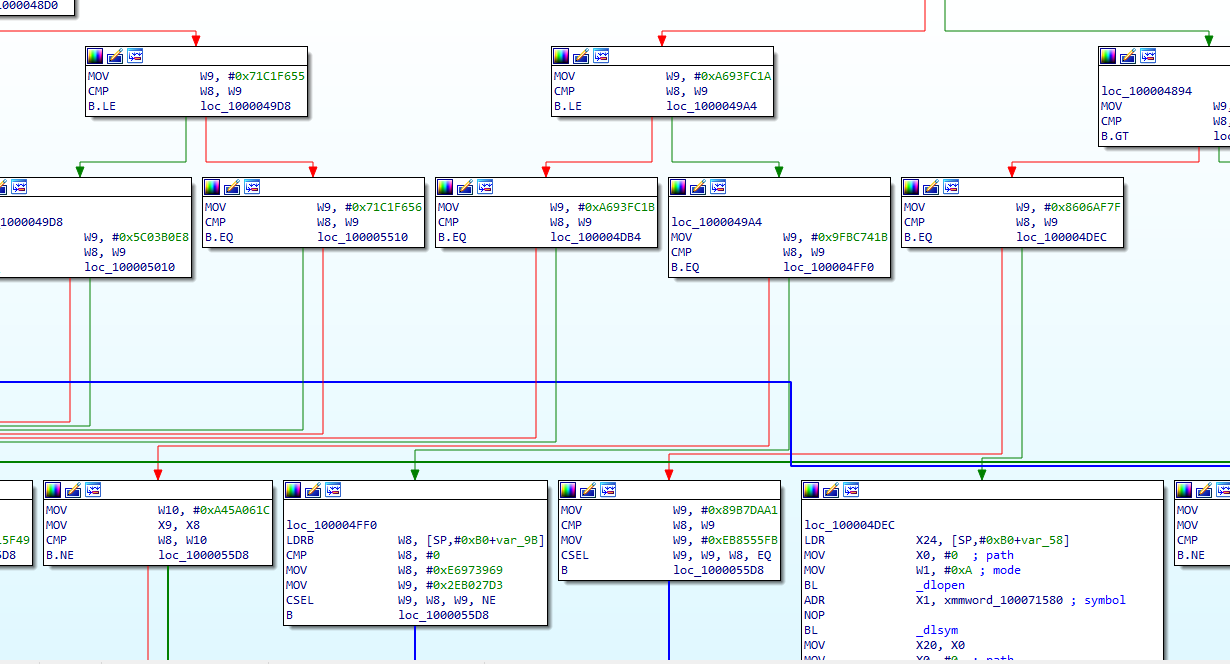Image resolution: width=1230 pixels, height=664 pixels.
Task: Click the pencil icon on 0x89B7DAA1 node
Action: tap(588, 490)
